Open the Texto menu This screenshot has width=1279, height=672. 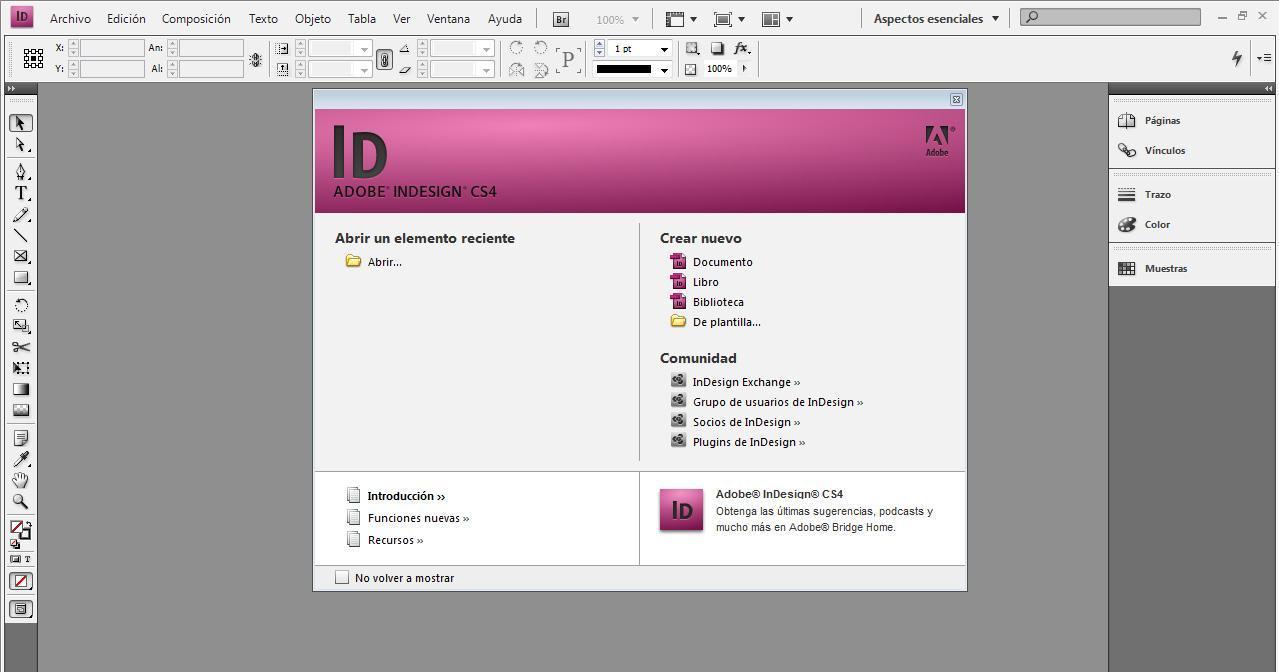pyautogui.click(x=263, y=19)
